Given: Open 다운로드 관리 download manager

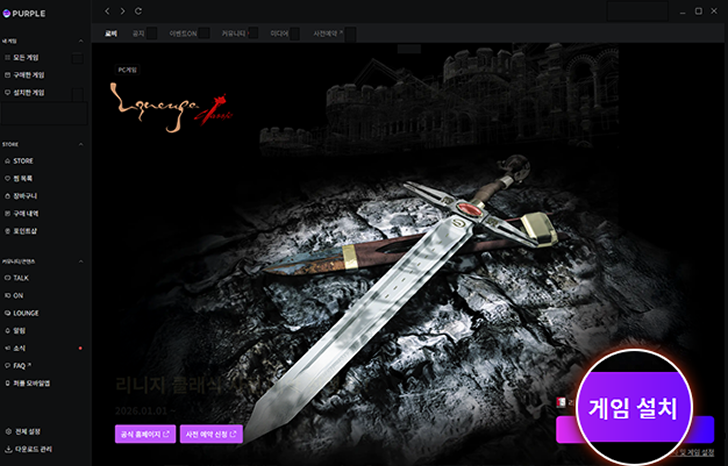Looking at the screenshot, I should click(29, 449).
